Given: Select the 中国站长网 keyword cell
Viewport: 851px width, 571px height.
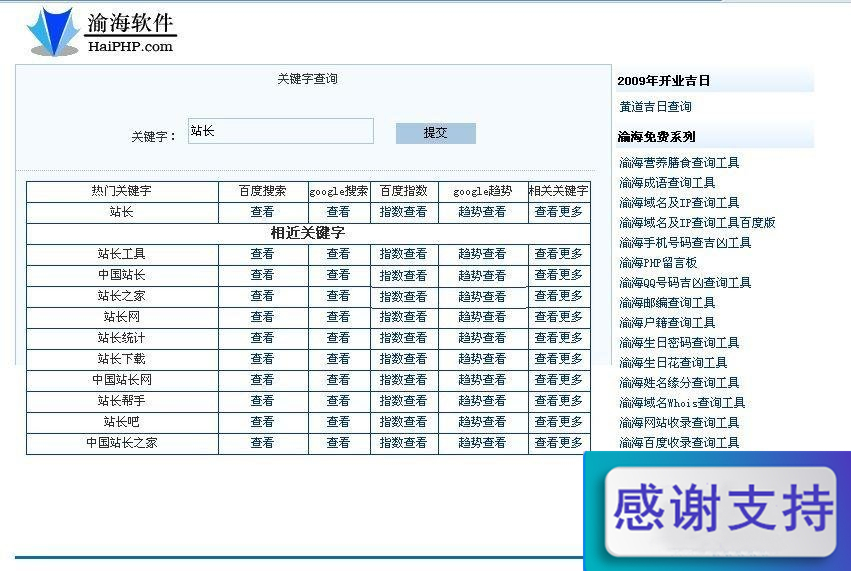Looking at the screenshot, I should [122, 380].
